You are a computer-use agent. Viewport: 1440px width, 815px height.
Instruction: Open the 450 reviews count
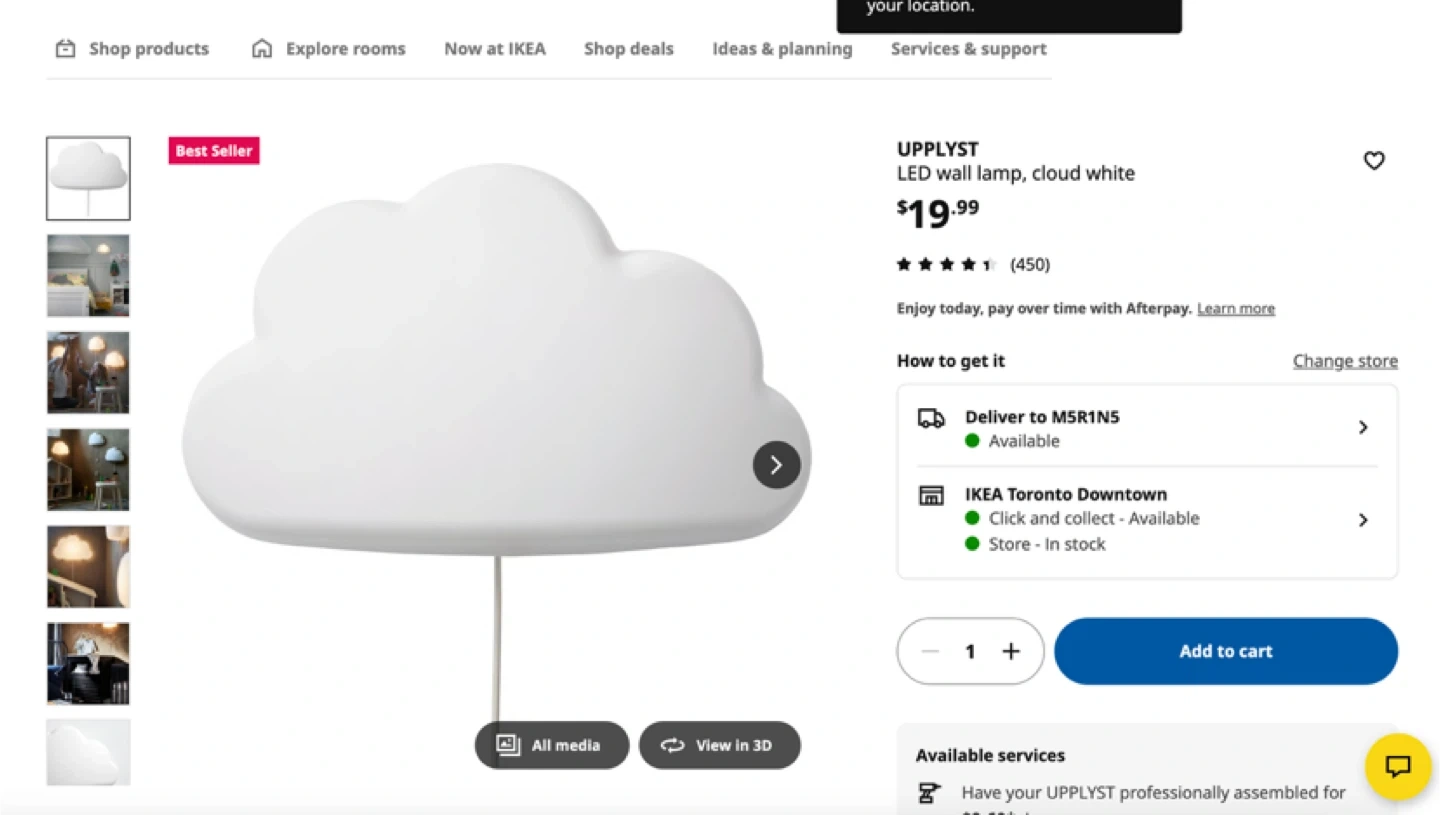tap(1030, 264)
